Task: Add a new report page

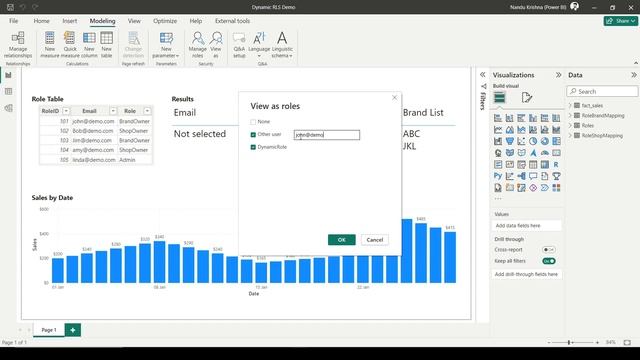Action: [73, 330]
